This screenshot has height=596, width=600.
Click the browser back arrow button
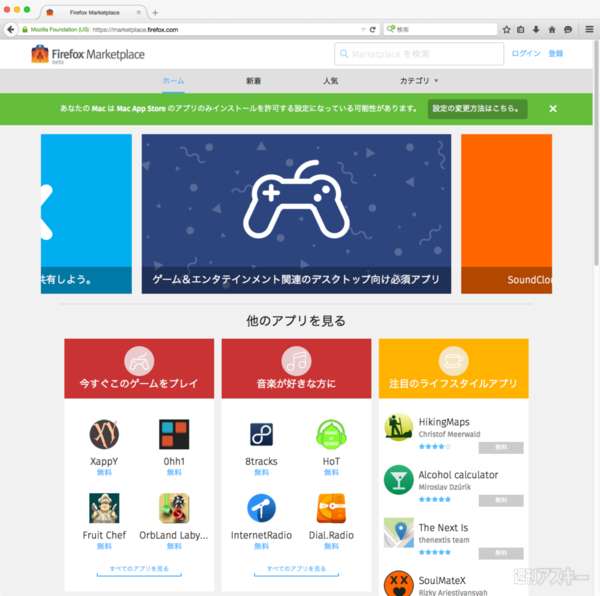coord(11,29)
